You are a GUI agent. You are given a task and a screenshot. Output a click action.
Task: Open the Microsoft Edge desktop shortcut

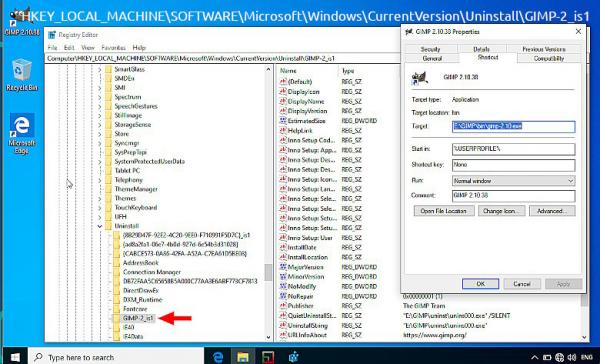pyautogui.click(x=22, y=133)
